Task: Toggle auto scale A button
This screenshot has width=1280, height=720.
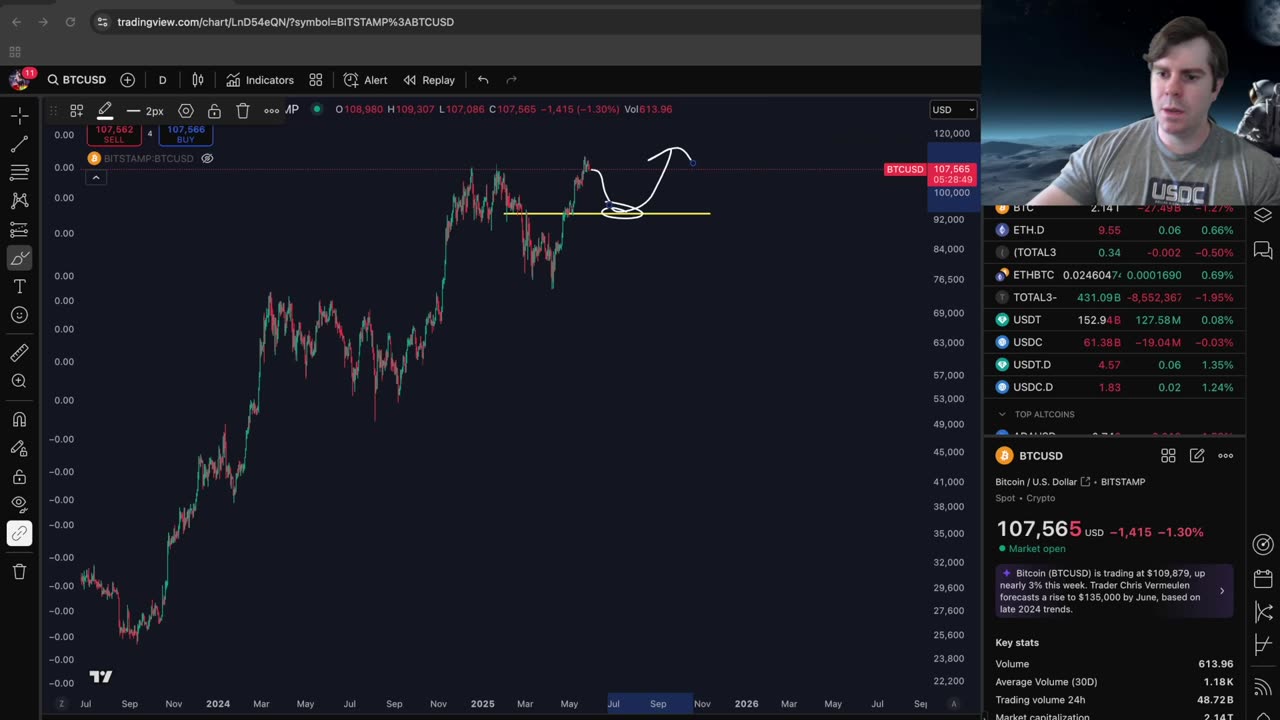Action: tap(954, 704)
